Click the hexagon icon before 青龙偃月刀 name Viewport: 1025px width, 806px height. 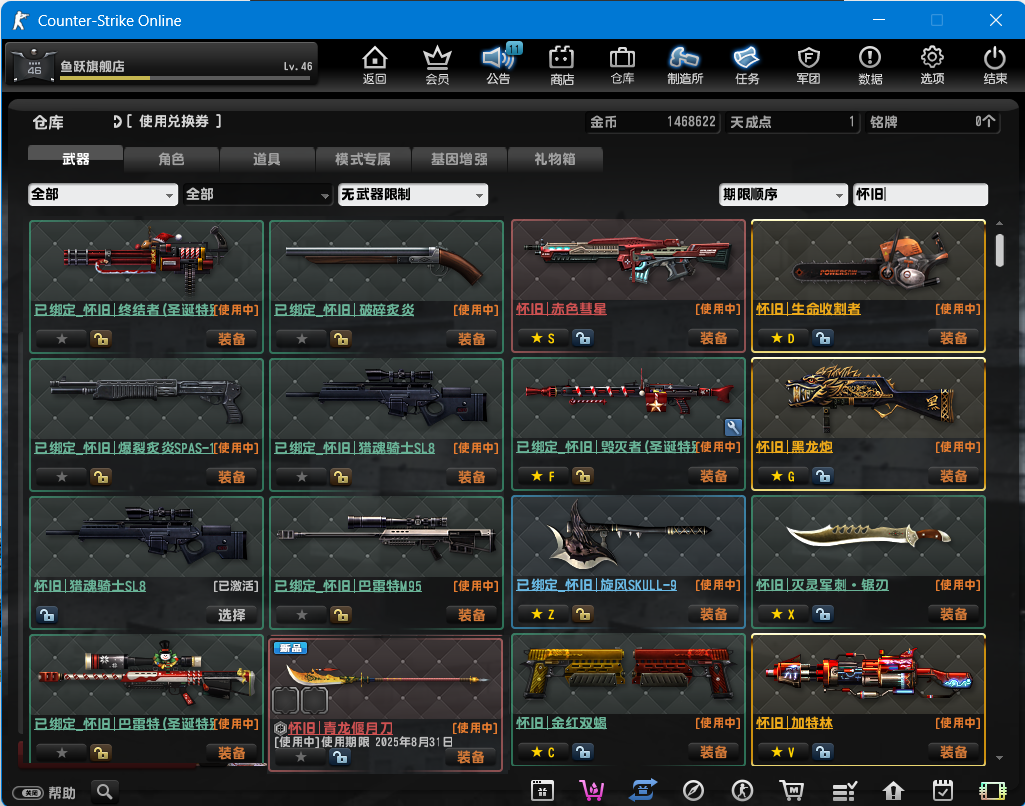[x=280, y=728]
